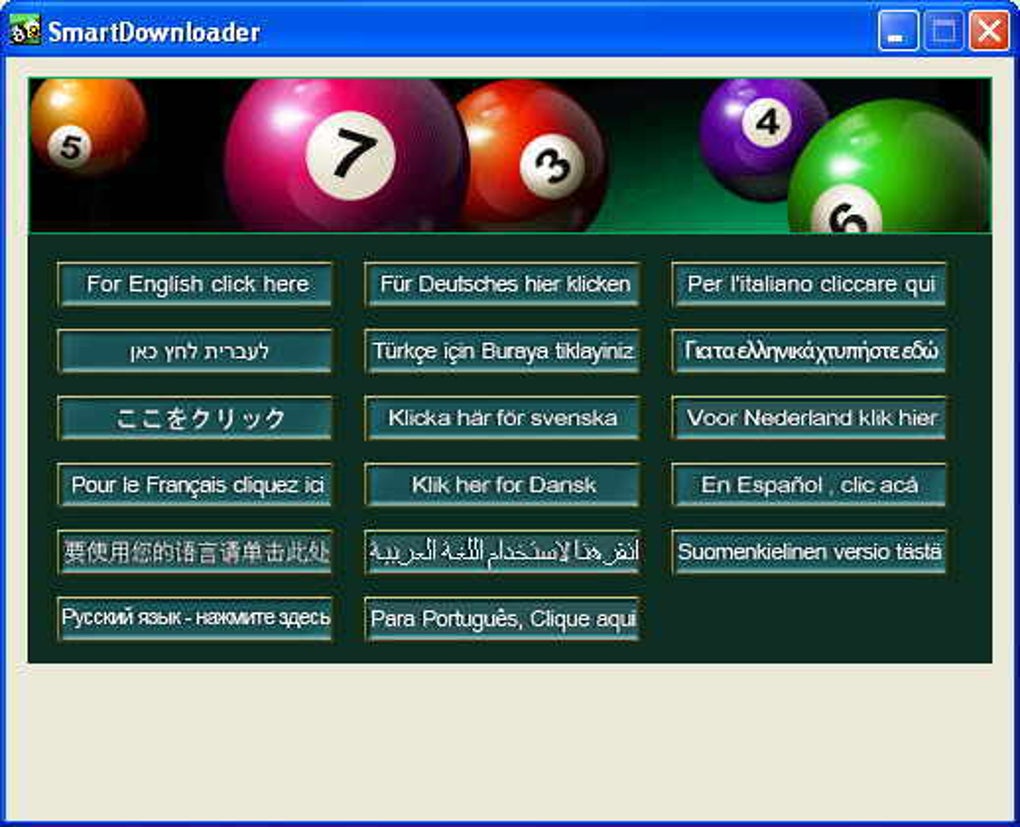
Task: Pick the Japanese language button
Action: coord(195,418)
